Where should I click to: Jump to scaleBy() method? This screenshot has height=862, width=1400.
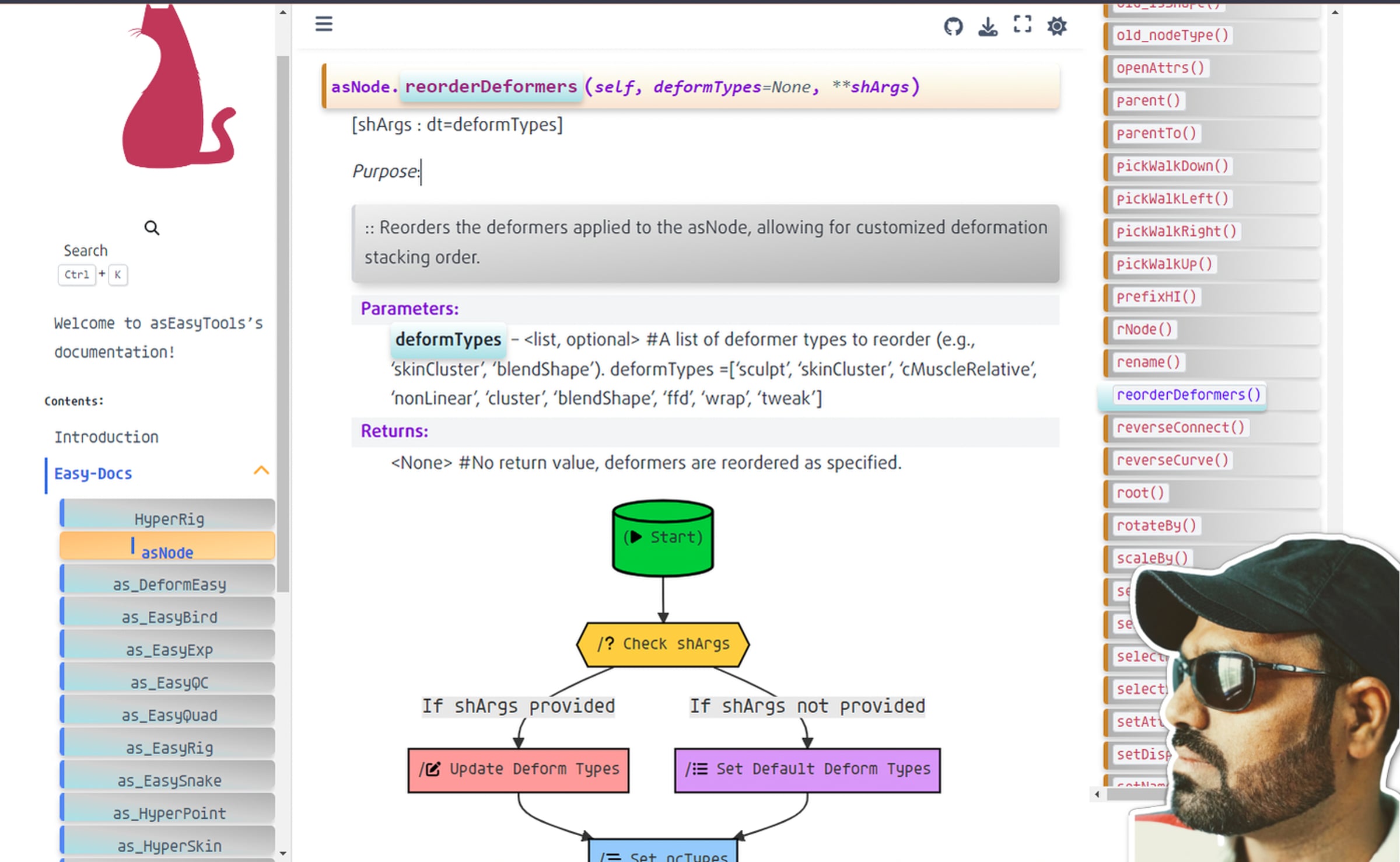(1152, 558)
